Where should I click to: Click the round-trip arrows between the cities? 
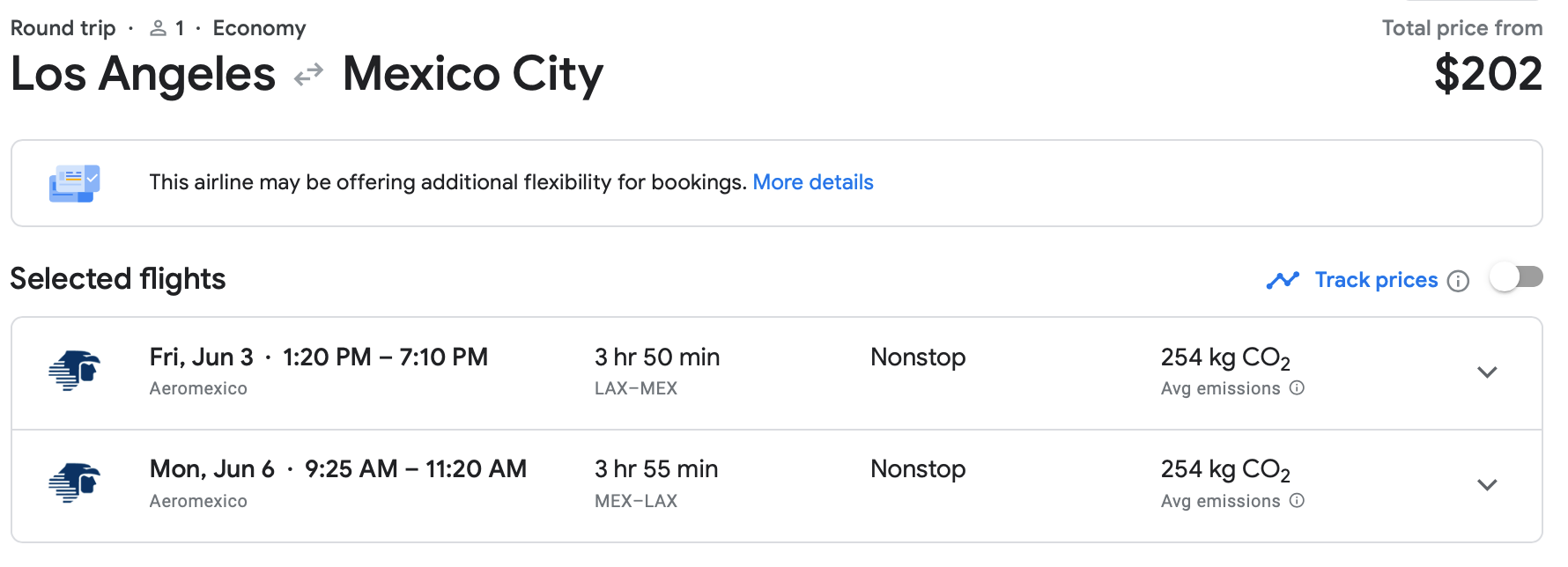308,76
